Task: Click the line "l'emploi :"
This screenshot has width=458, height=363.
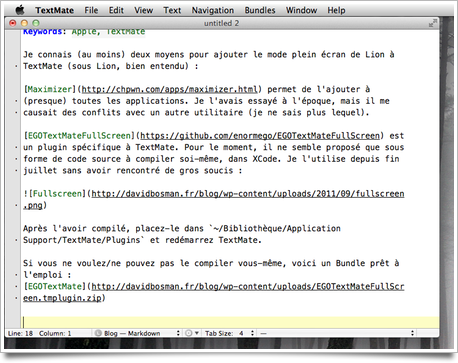Action: [x=47, y=275]
